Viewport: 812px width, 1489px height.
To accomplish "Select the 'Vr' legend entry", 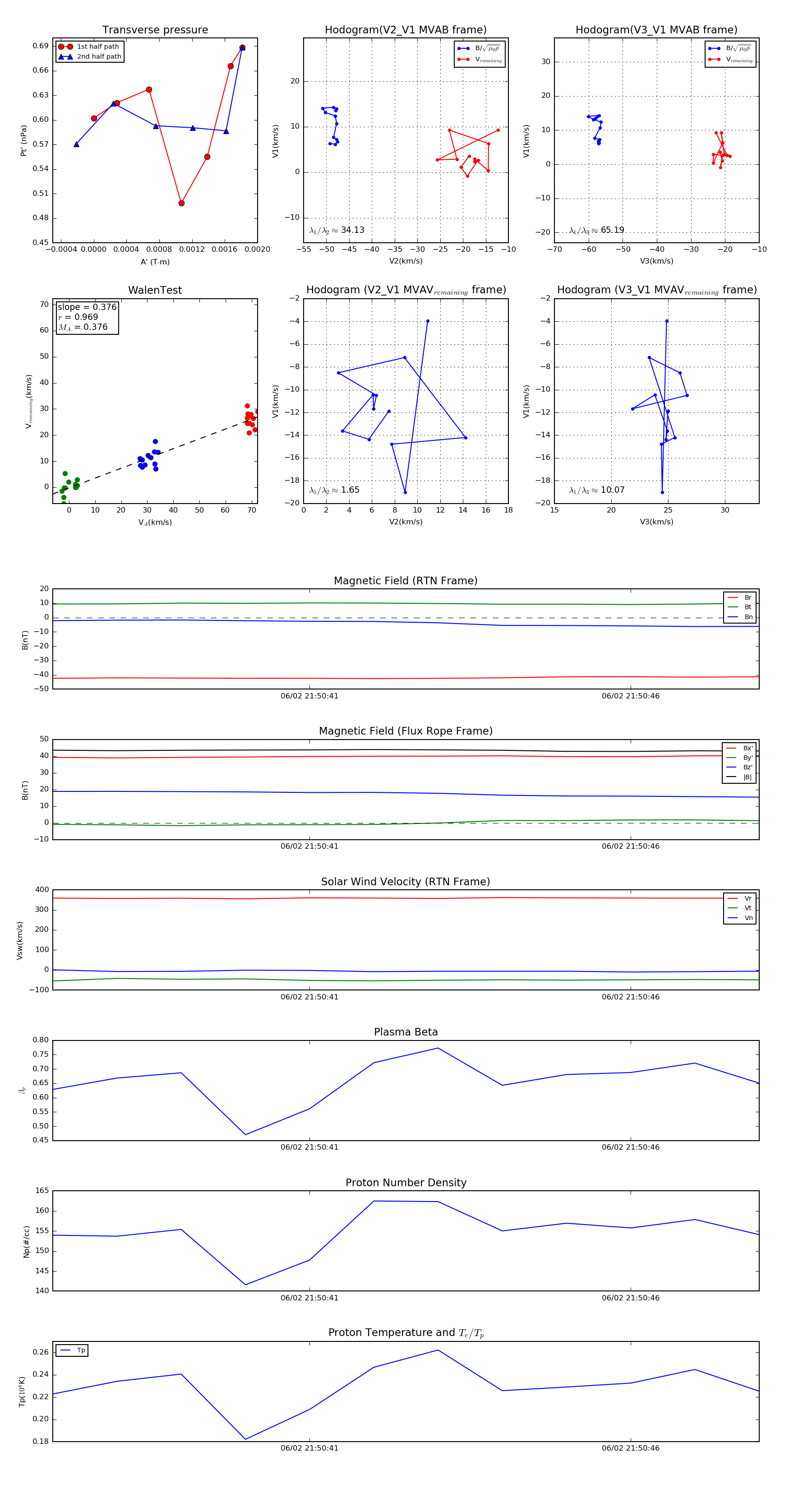I will click(740, 899).
